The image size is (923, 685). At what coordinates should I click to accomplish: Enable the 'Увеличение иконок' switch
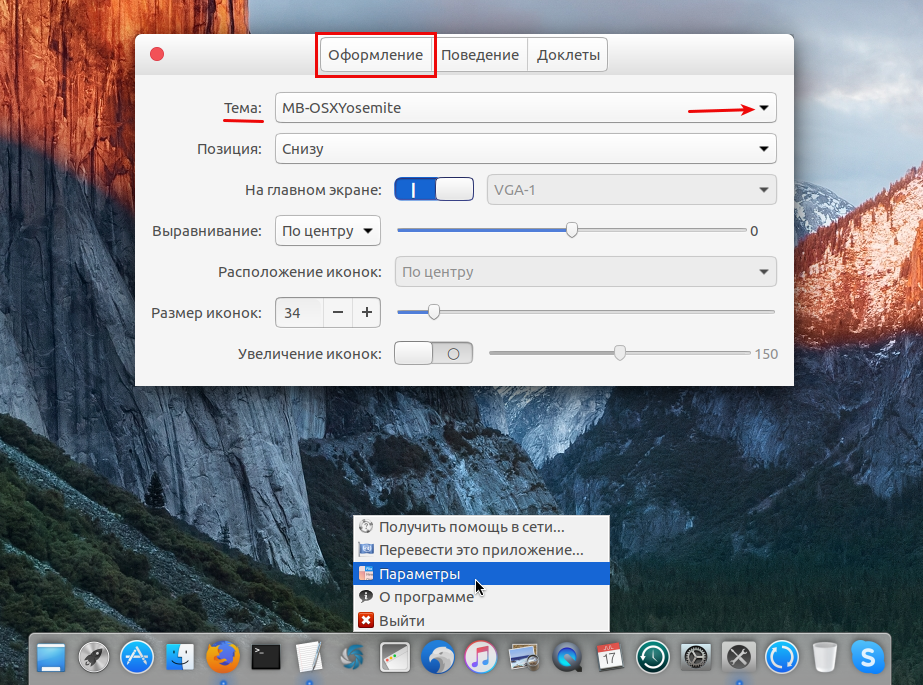433,353
